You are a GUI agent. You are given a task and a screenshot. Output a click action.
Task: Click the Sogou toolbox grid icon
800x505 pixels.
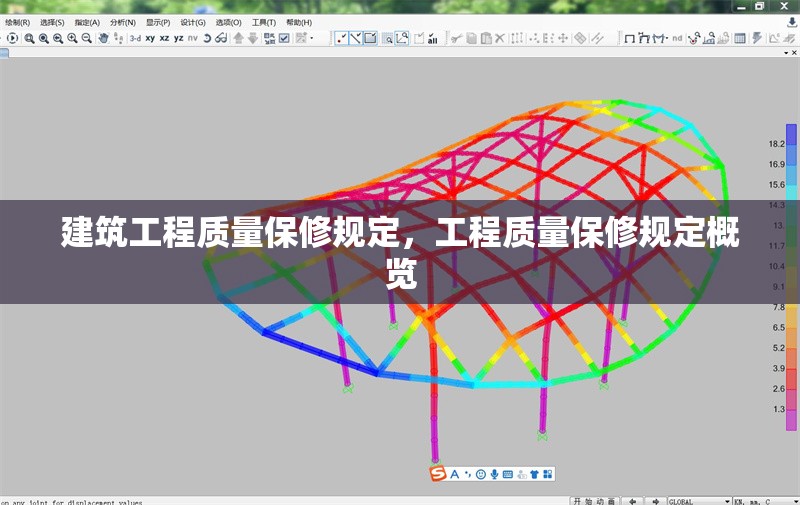pyautogui.click(x=548, y=474)
